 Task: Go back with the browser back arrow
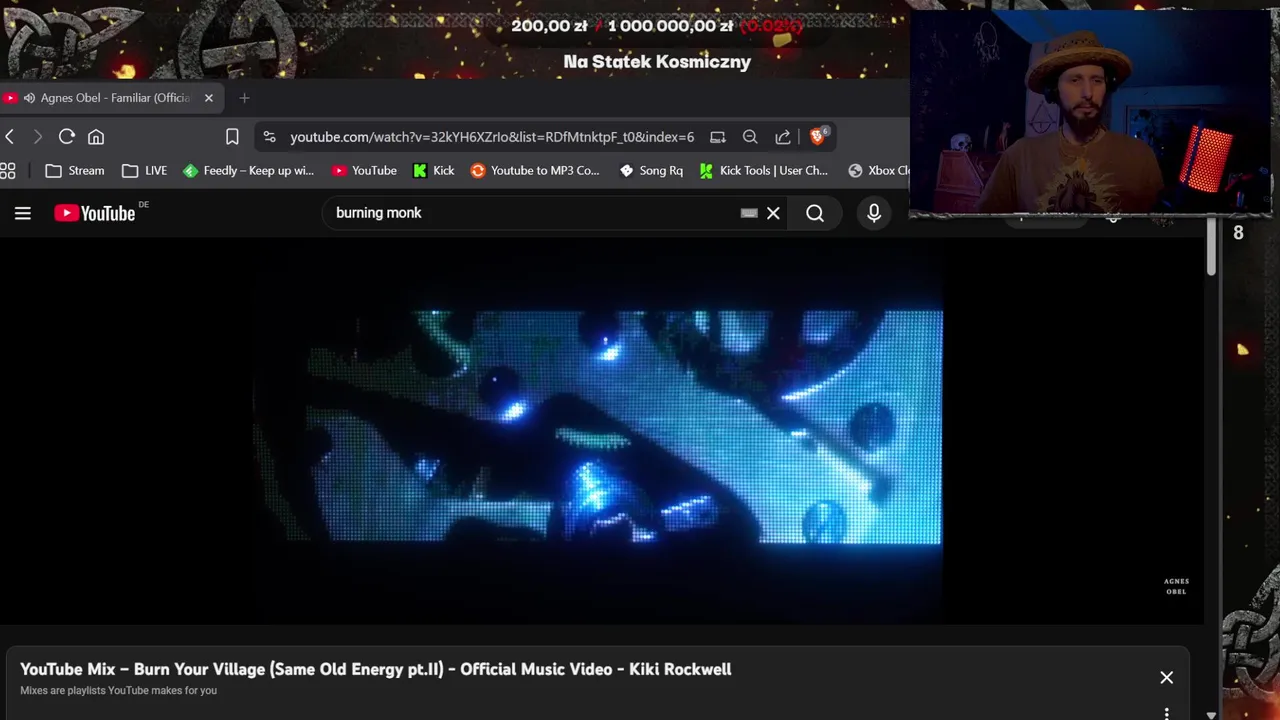tap(9, 137)
